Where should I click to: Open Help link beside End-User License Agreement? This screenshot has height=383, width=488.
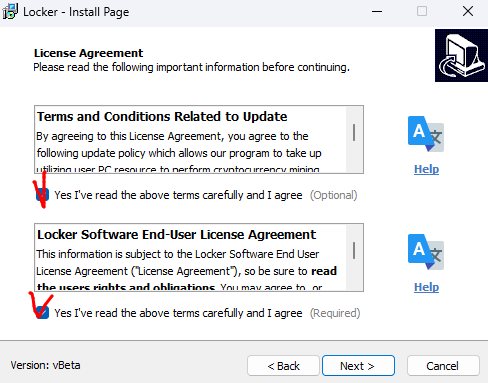point(426,287)
